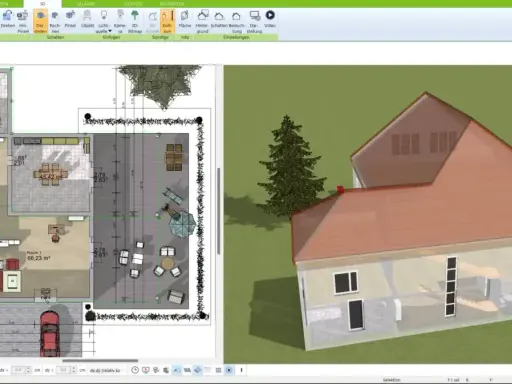Screen dimensions: 512x384
Task: Click the Lichtquelle light bulb icon
Action: click(x=104, y=16)
